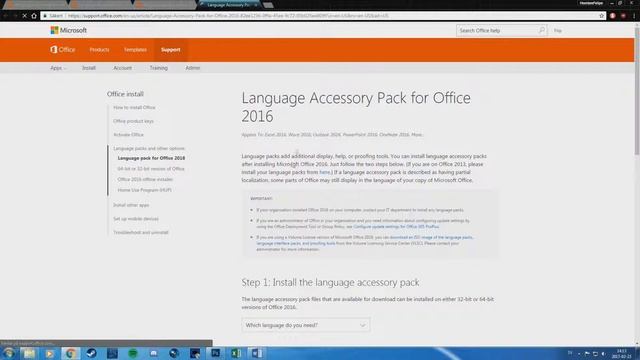The width and height of the screenshot is (640, 360).
Task: Open Discord from the taskbar
Action: pos(153,353)
